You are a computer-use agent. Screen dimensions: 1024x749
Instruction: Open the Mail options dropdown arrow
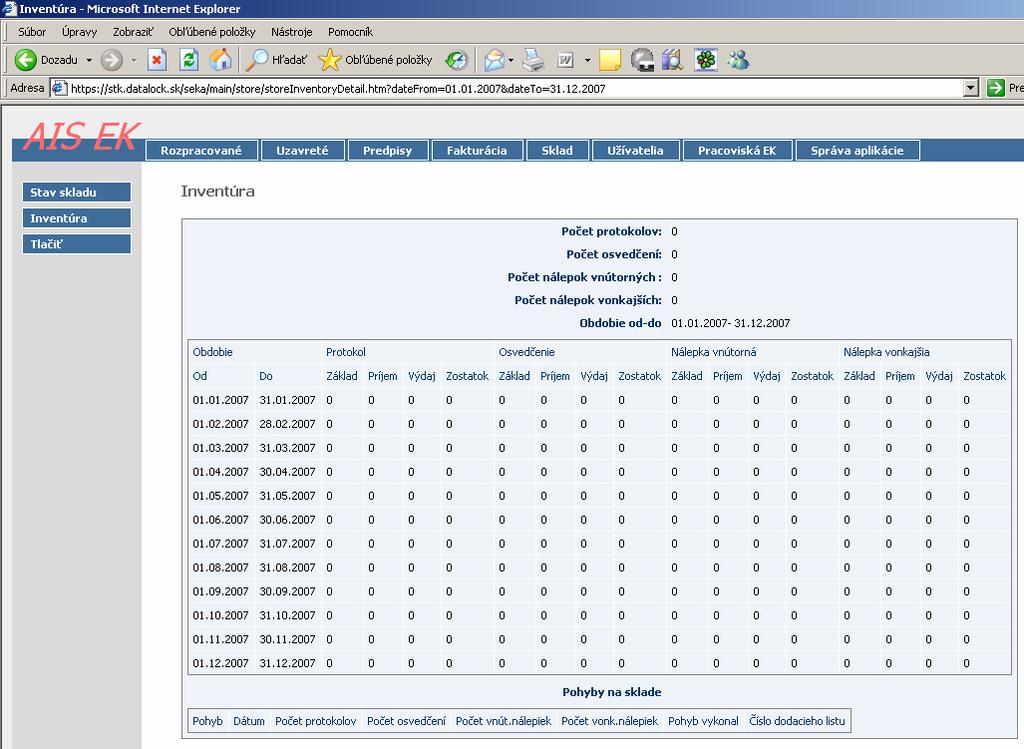pyautogui.click(x=511, y=60)
